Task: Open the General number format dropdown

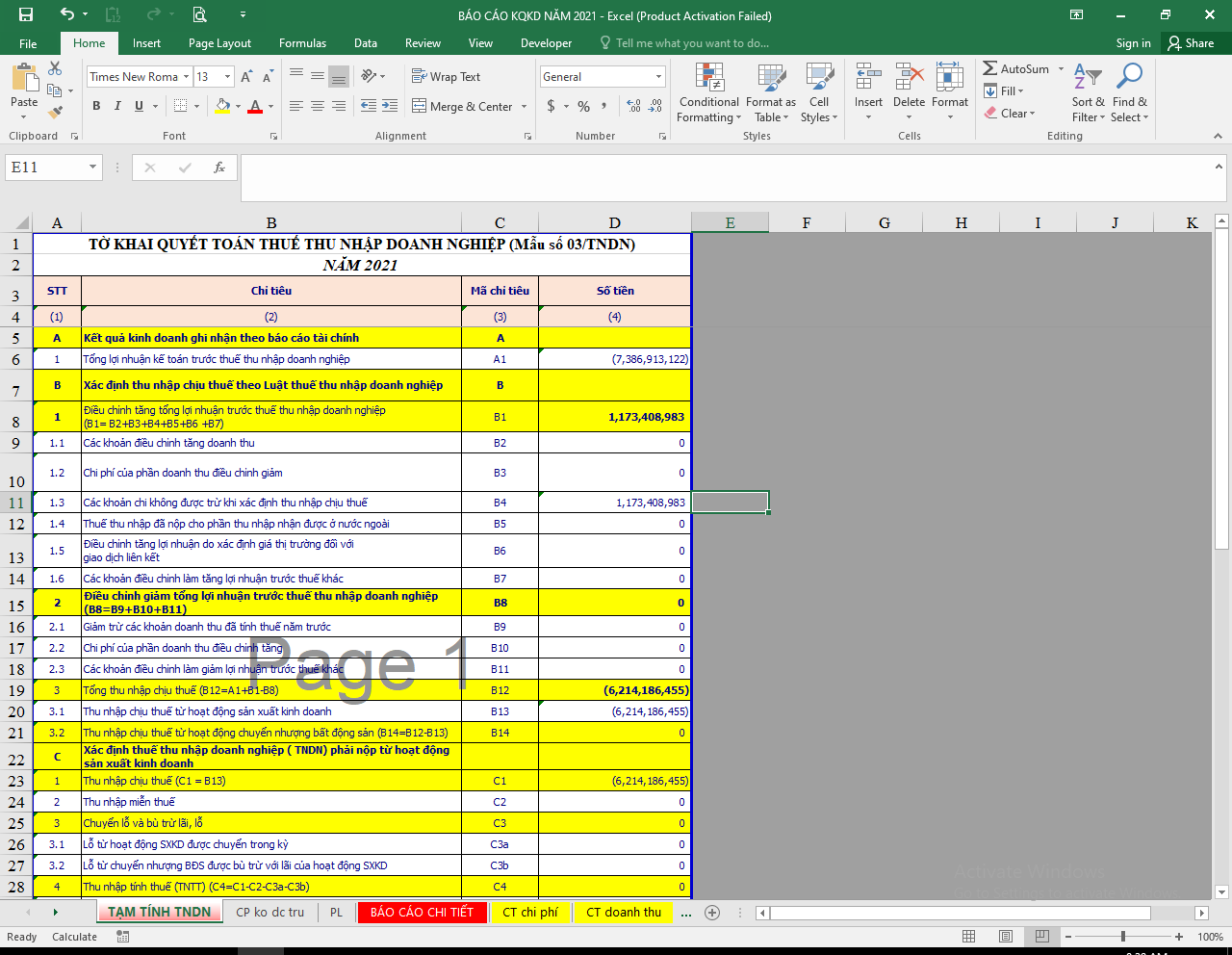Action: (x=658, y=77)
